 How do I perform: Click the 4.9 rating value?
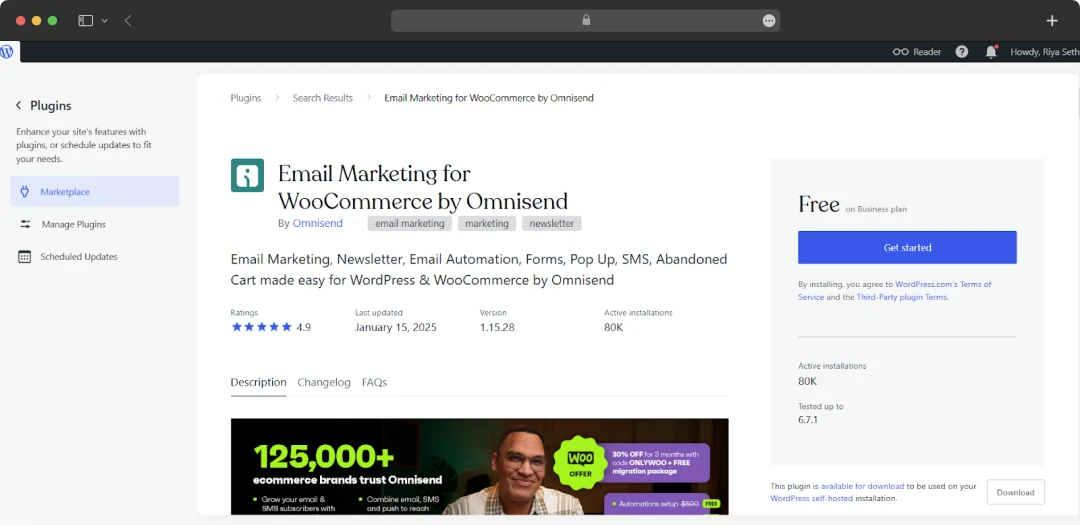pyautogui.click(x=304, y=327)
